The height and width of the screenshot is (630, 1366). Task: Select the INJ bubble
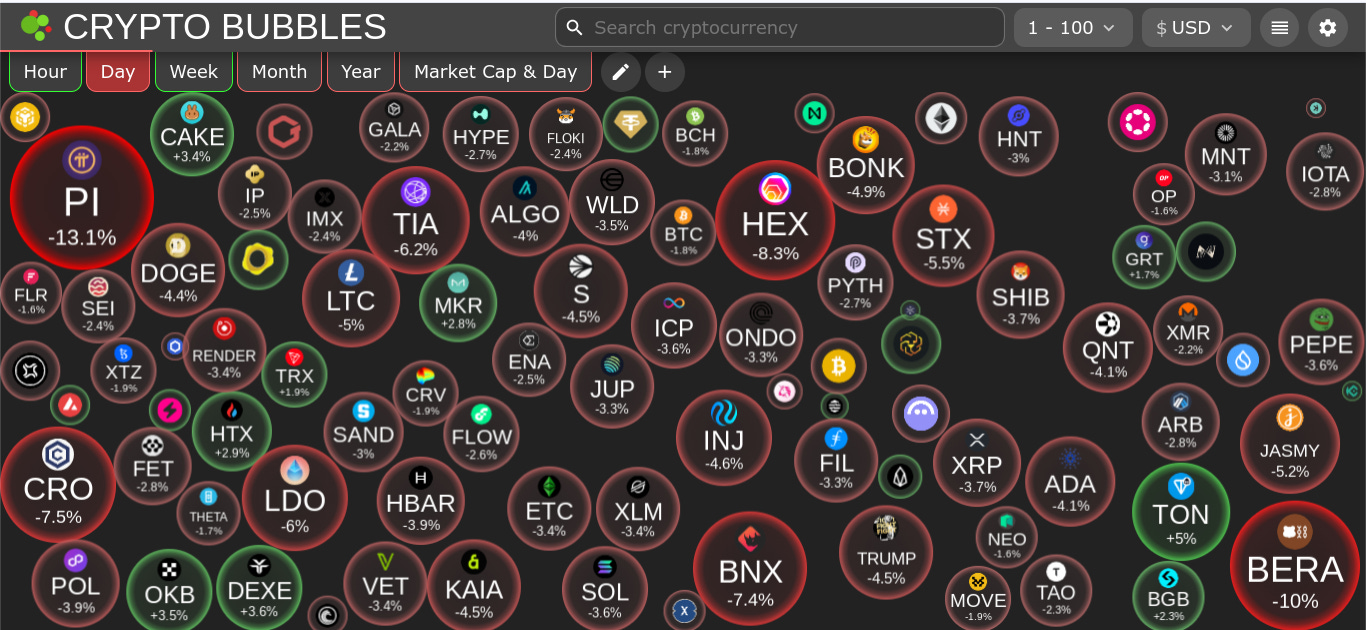coord(724,437)
